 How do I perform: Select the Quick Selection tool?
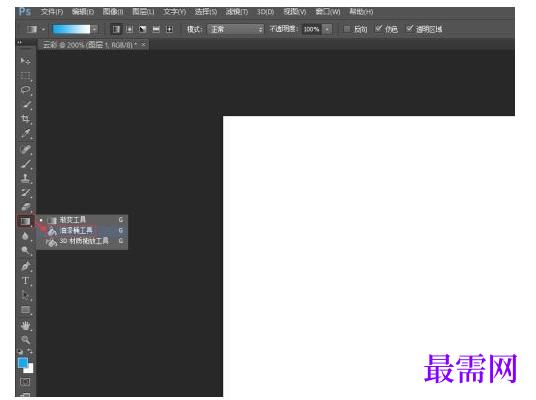[x=26, y=105]
